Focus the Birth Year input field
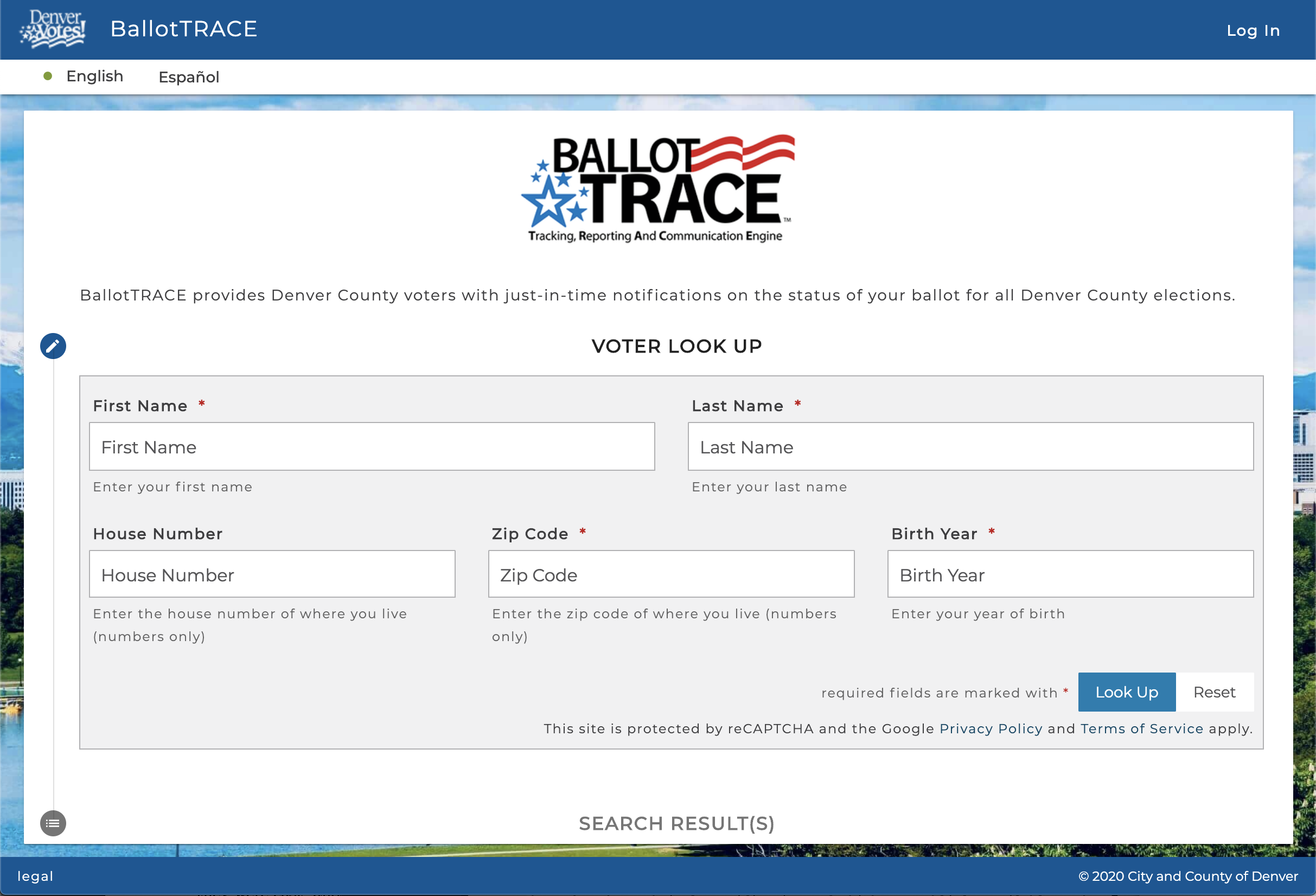 click(1070, 574)
